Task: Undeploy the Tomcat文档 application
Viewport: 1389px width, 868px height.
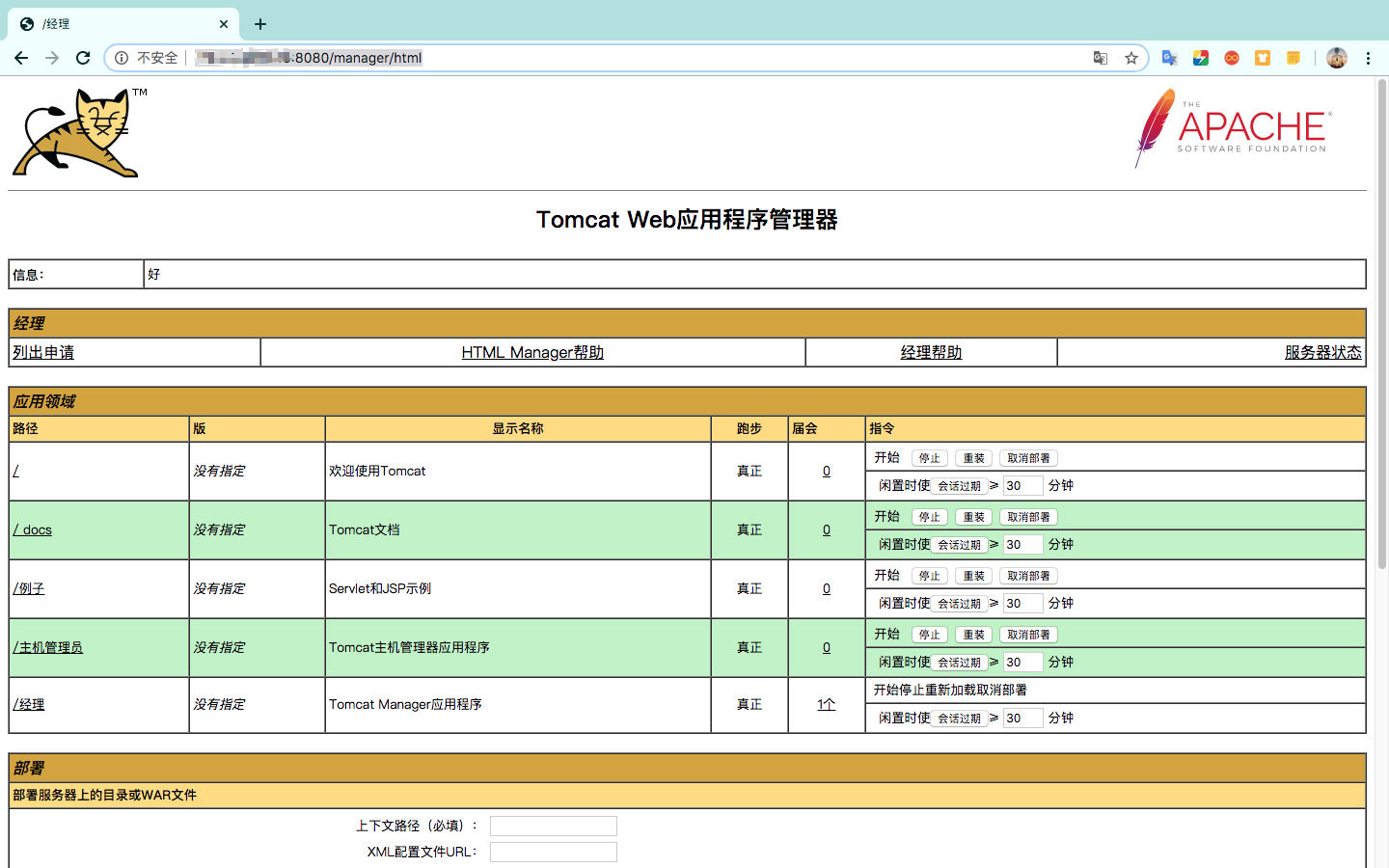Action: pyautogui.click(x=1028, y=517)
